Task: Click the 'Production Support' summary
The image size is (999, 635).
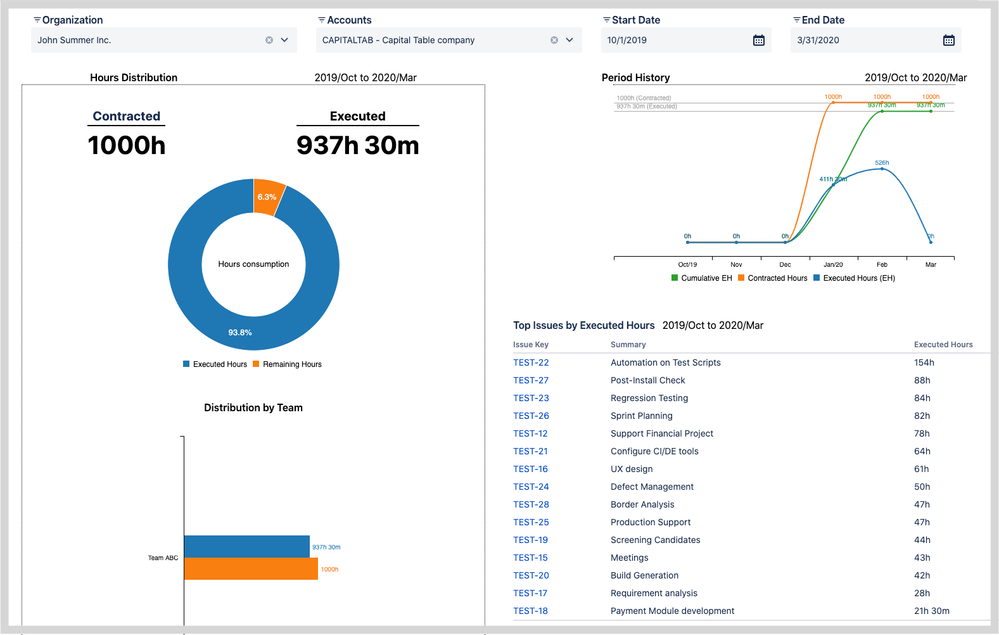Action: click(650, 523)
